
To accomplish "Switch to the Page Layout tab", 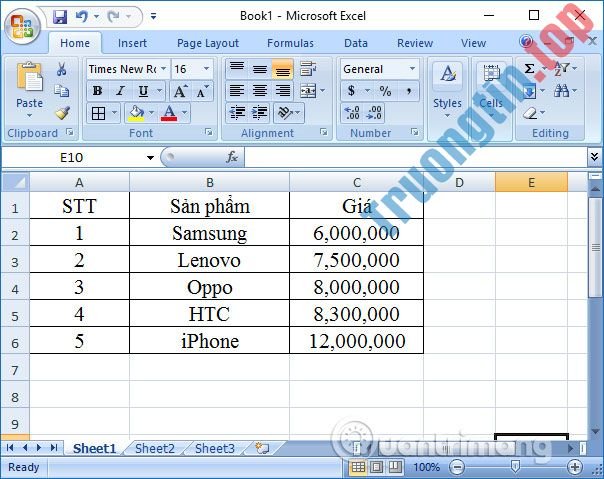I will click(208, 43).
